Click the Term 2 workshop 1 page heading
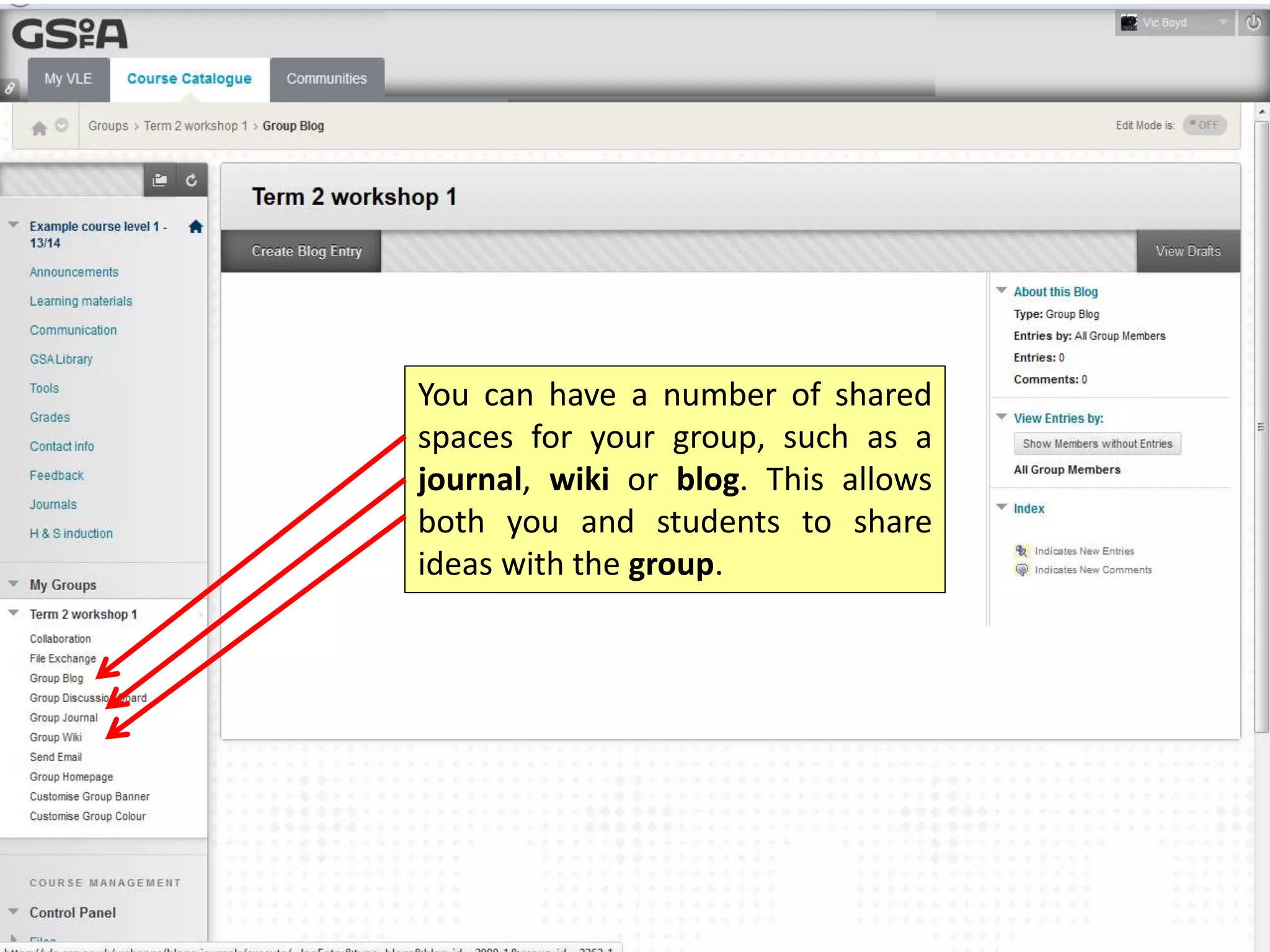The width and height of the screenshot is (1270, 952). [354, 197]
